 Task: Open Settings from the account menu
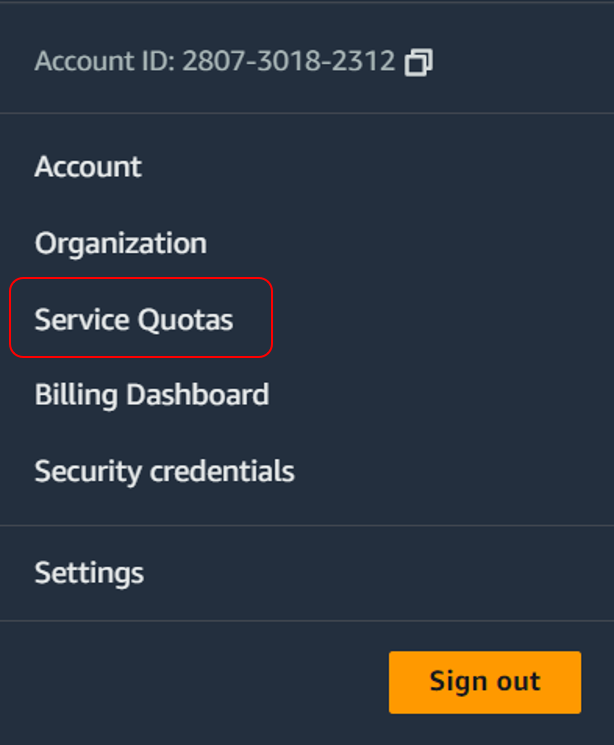89,573
